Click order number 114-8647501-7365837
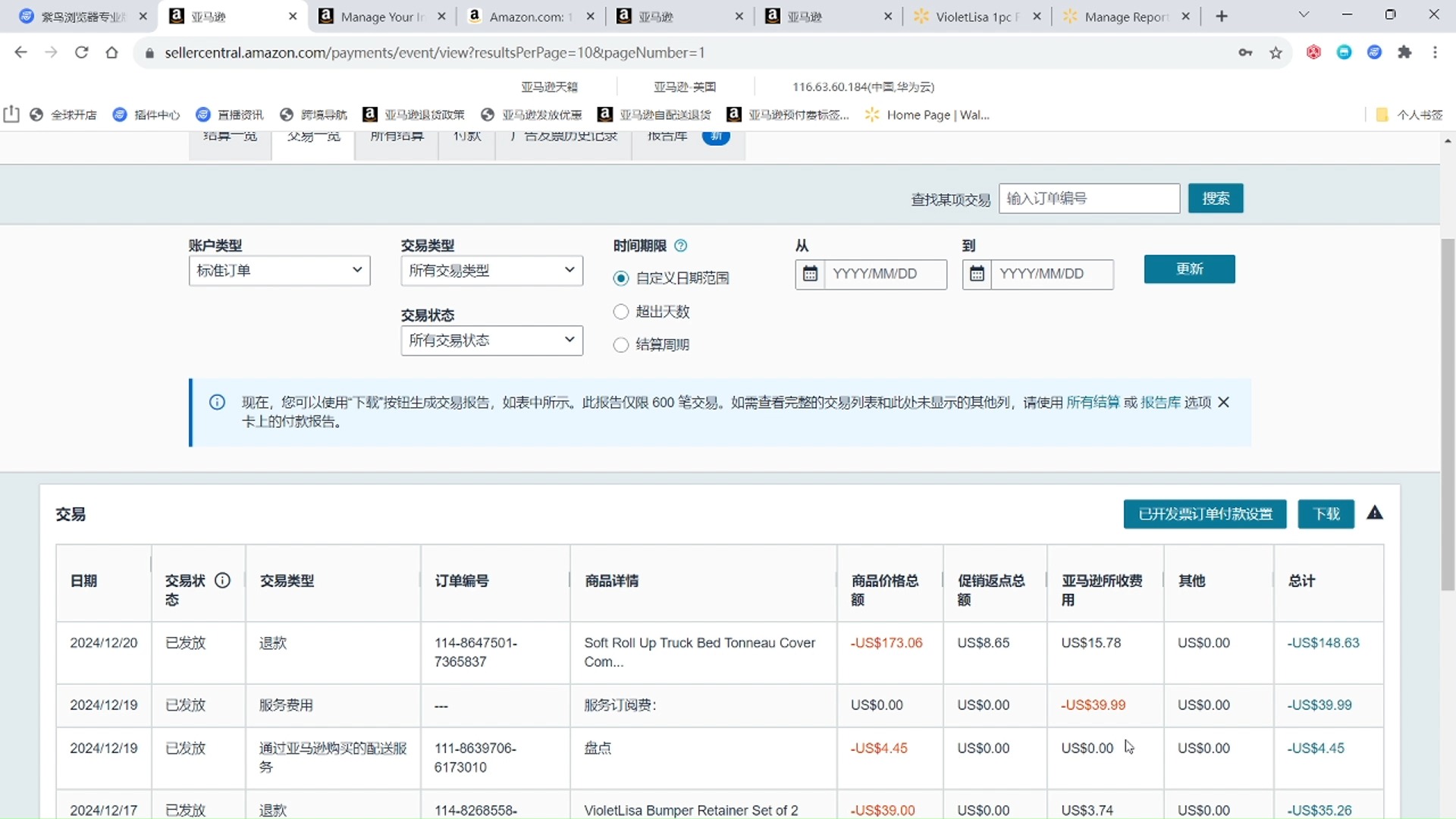This screenshot has height=819, width=1456. (475, 652)
